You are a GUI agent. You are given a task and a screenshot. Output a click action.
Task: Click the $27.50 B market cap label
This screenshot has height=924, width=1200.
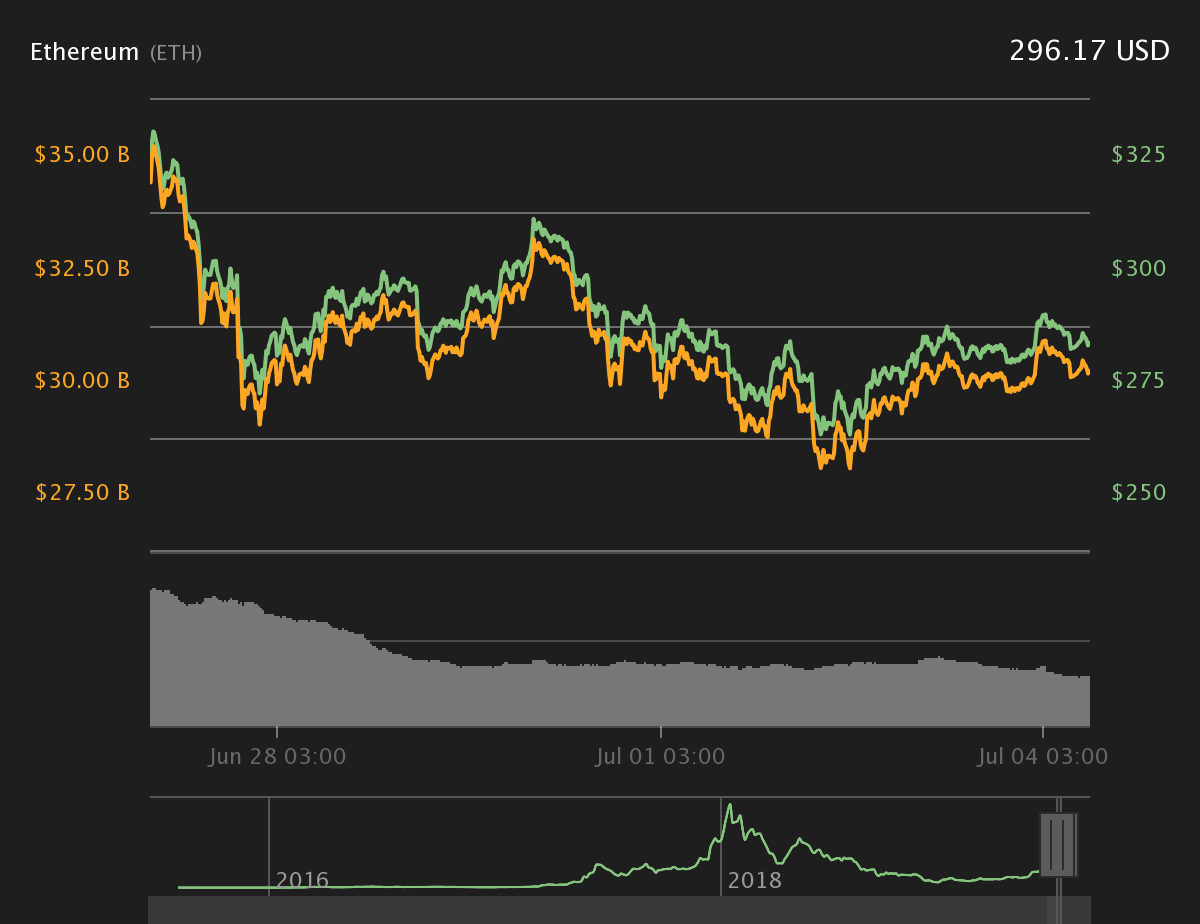82,493
